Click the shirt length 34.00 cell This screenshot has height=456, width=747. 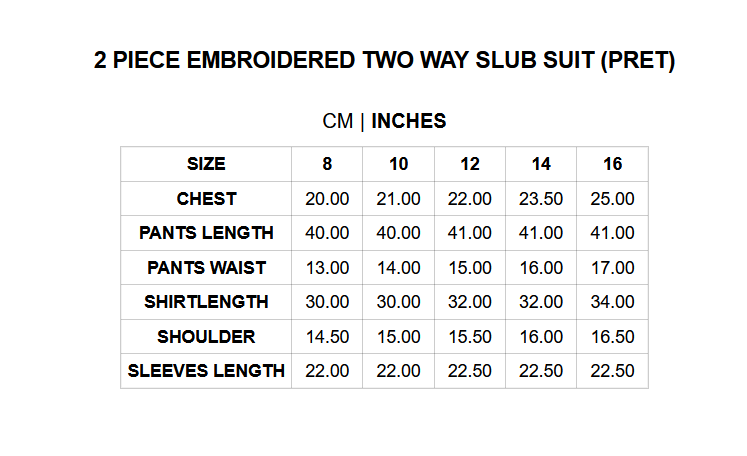(613, 302)
